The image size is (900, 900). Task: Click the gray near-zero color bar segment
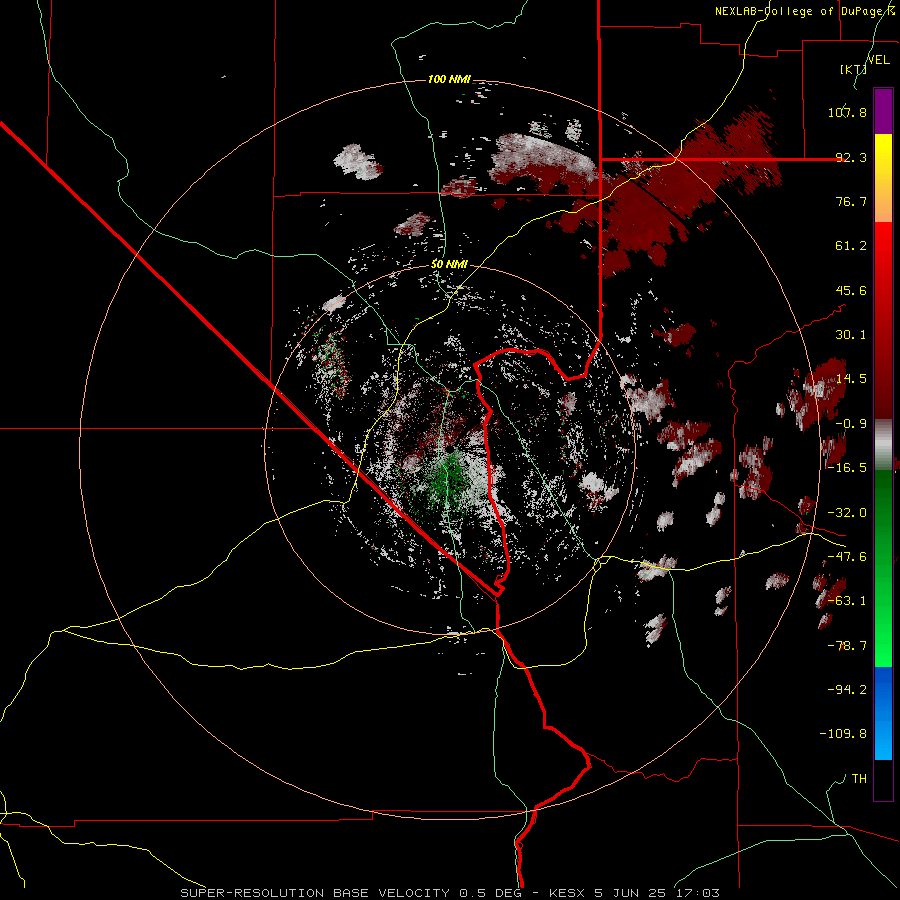(x=883, y=443)
